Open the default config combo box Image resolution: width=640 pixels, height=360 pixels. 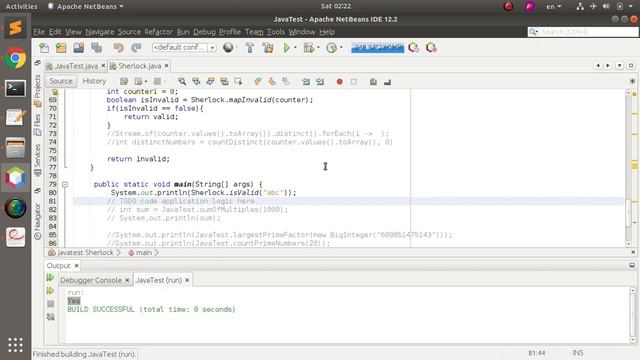pyautogui.click(x=184, y=47)
